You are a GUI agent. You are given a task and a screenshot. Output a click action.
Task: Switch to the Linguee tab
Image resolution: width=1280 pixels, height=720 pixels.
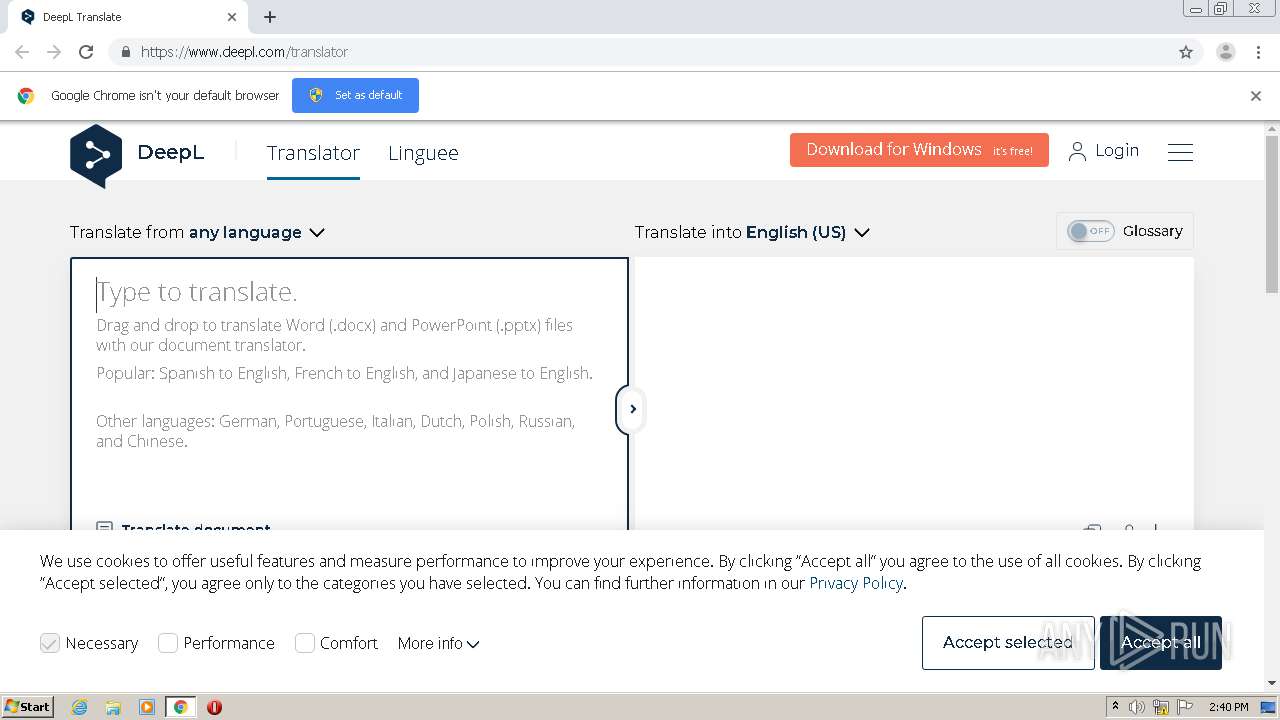coord(423,153)
